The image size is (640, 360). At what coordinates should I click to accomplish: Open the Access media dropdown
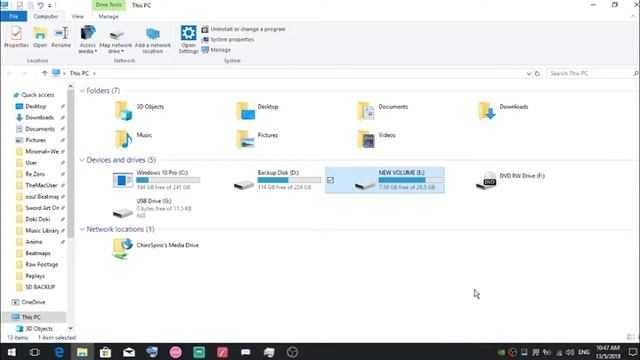(x=87, y=40)
